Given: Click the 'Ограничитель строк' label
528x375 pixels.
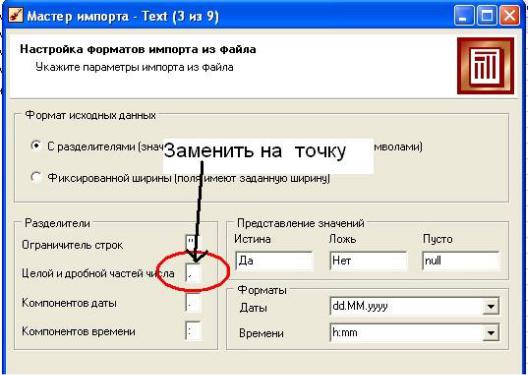Looking at the screenshot, I should click(x=72, y=245).
